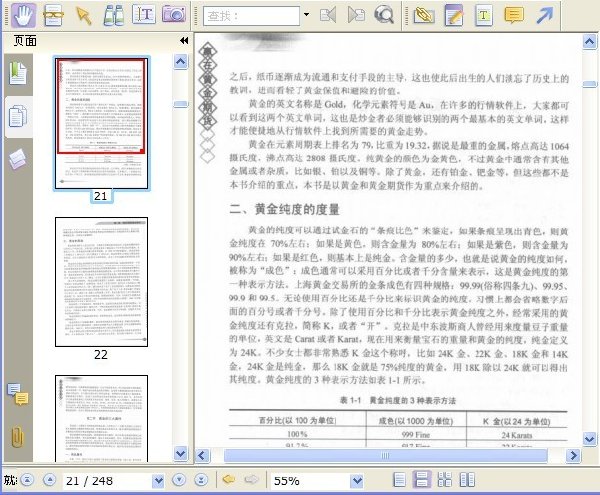The height and width of the screenshot is (495, 600).
Task: Select the blue arrow drawing tool
Action: [x=545, y=15]
